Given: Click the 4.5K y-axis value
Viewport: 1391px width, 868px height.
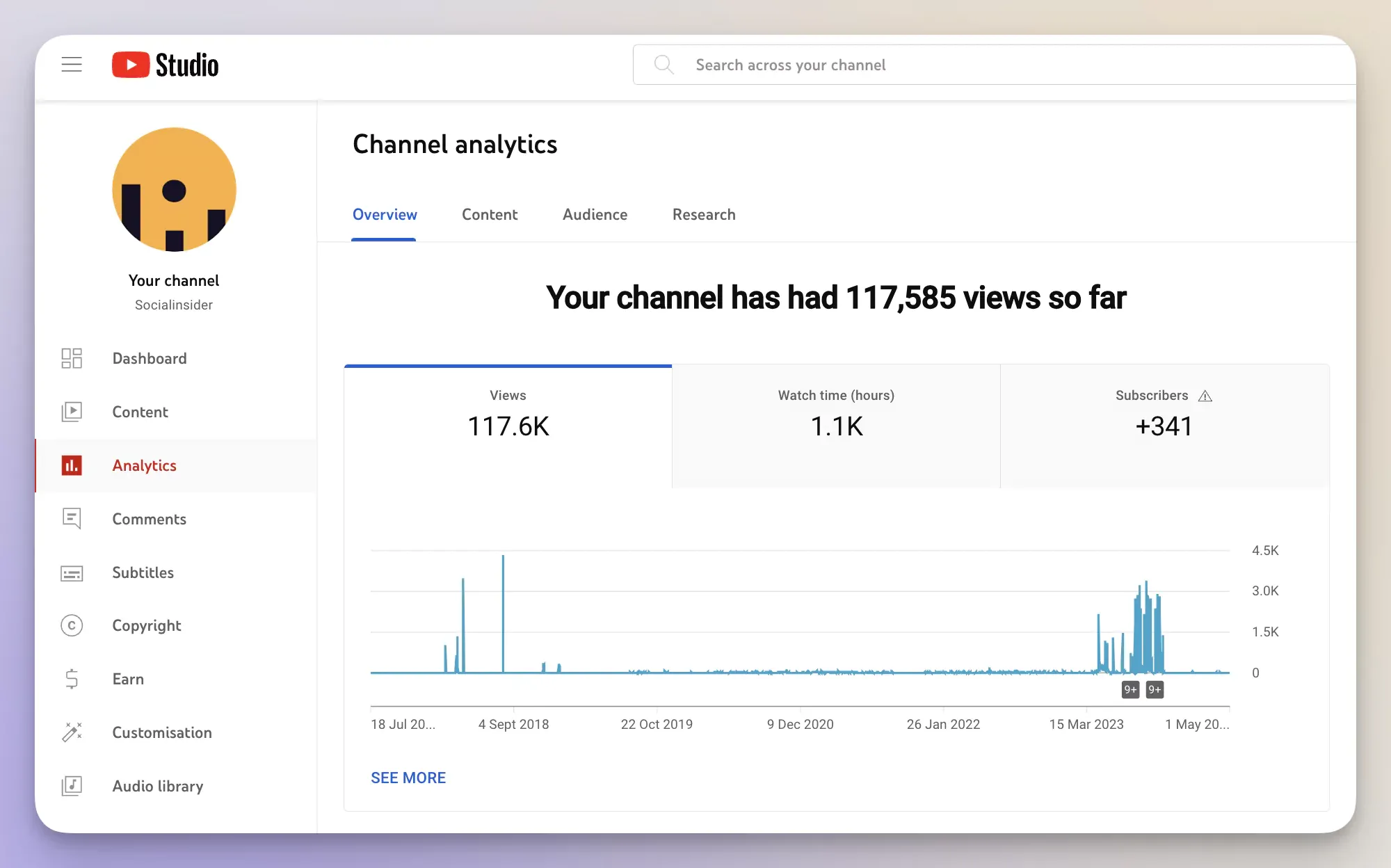Looking at the screenshot, I should (1265, 550).
